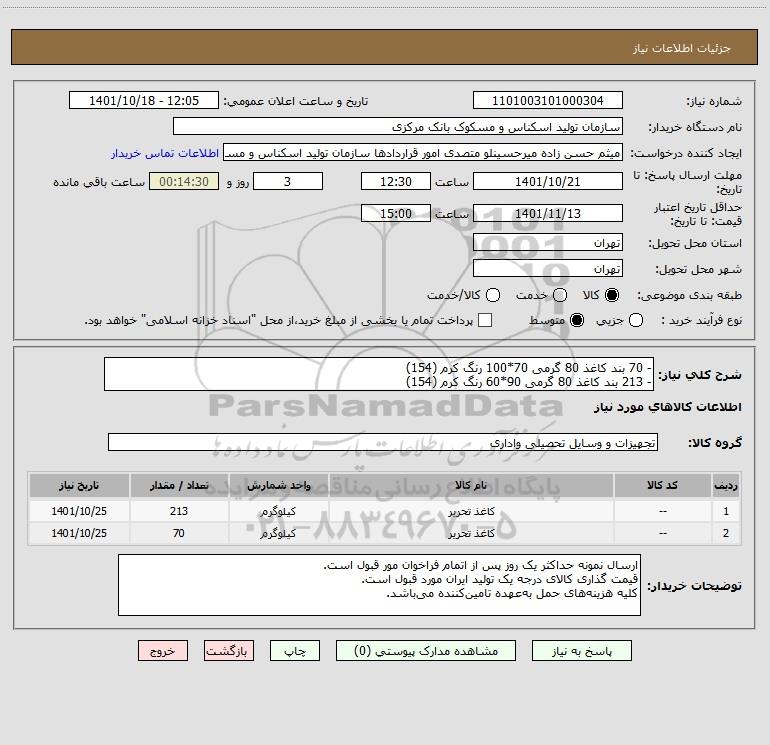Select جزیی purchase process type

tap(636, 320)
